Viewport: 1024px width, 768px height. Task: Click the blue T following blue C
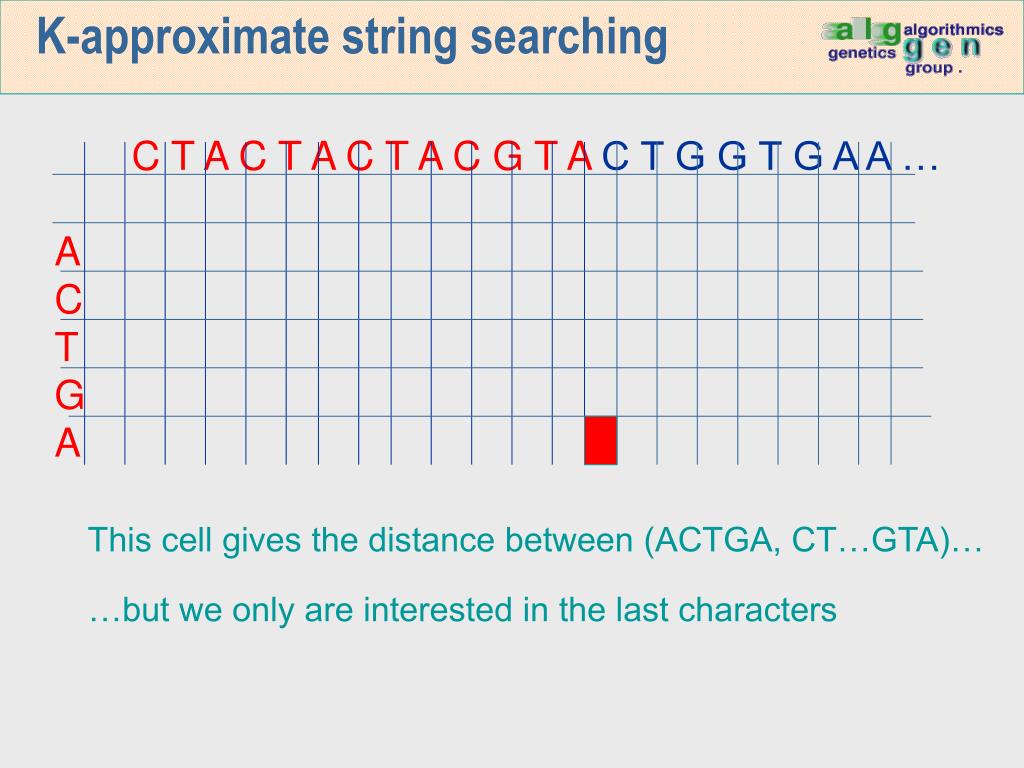652,157
